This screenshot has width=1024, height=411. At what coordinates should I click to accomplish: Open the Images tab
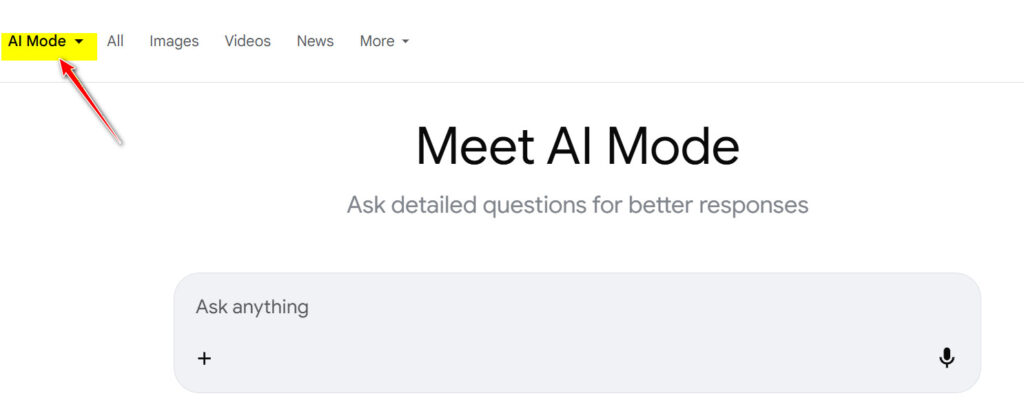(174, 41)
